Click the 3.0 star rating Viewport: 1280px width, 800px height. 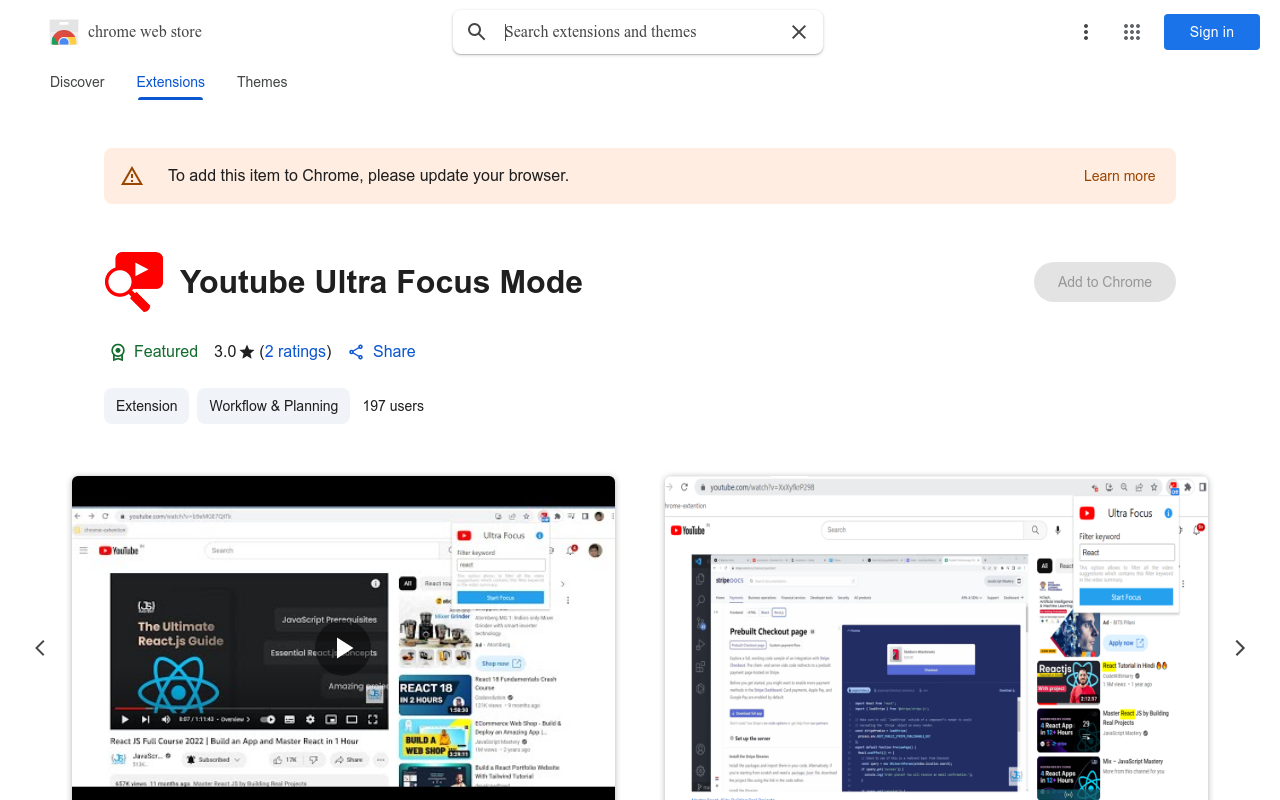click(x=234, y=352)
